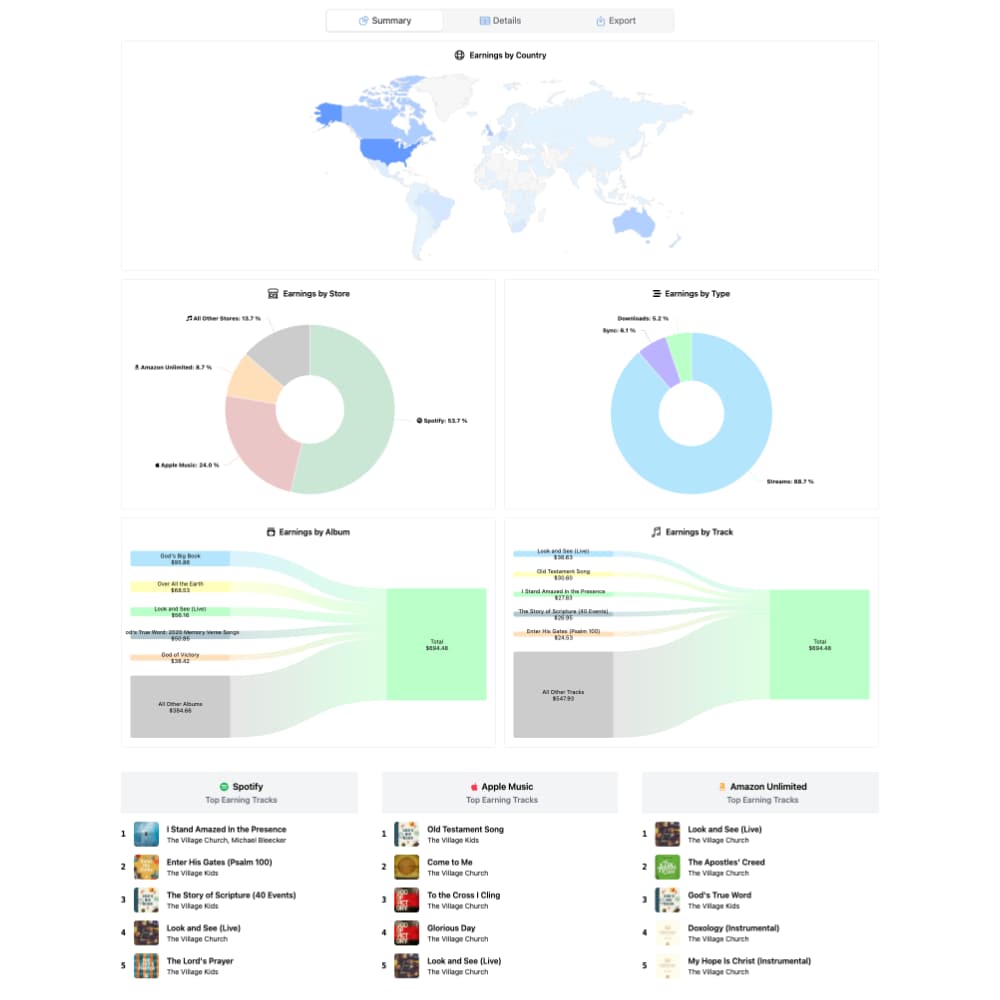Open Come to Me album cover
This screenshot has height=1000, width=1000.
pos(406,867)
